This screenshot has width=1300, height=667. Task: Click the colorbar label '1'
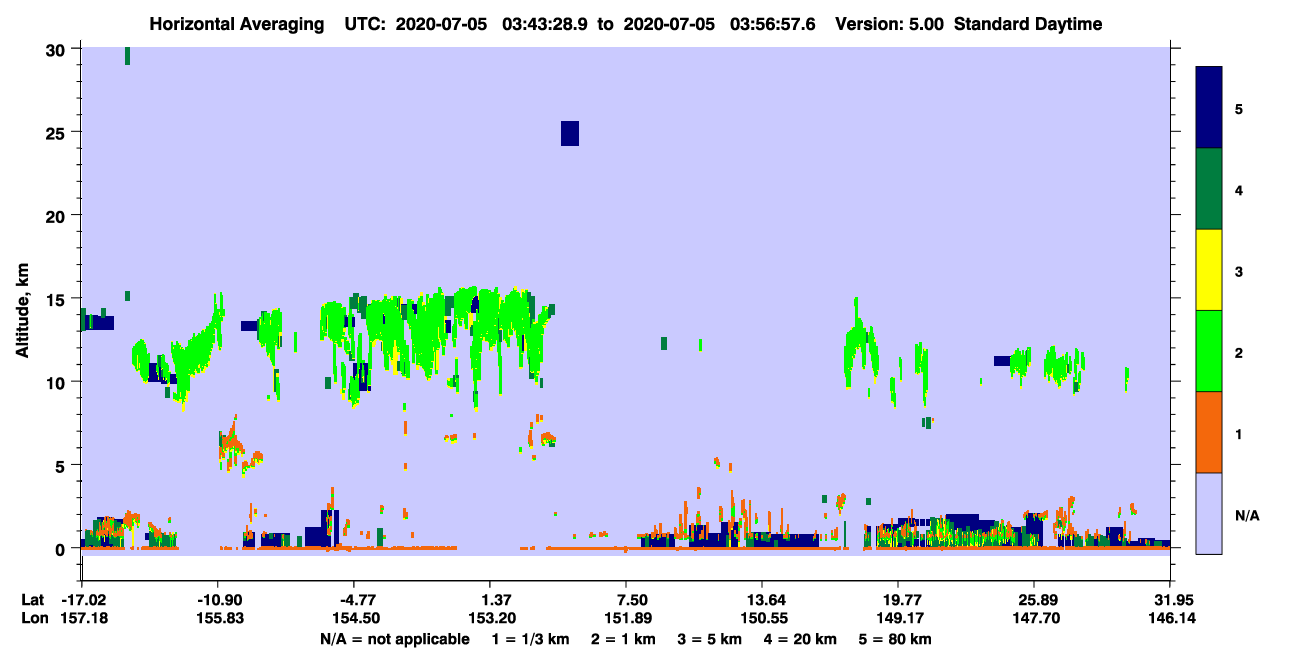[1239, 434]
